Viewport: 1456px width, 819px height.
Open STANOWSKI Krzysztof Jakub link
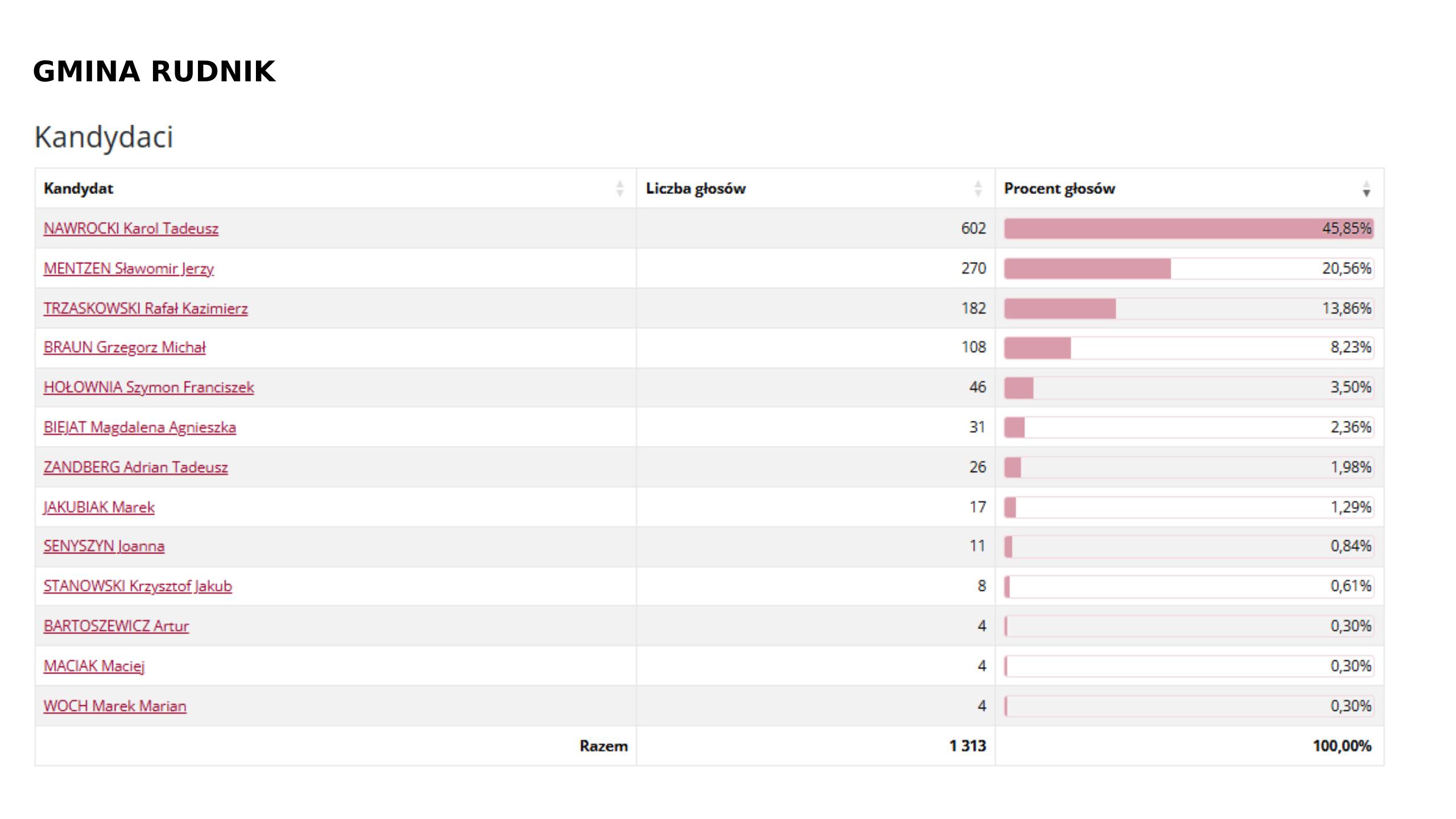(138, 586)
